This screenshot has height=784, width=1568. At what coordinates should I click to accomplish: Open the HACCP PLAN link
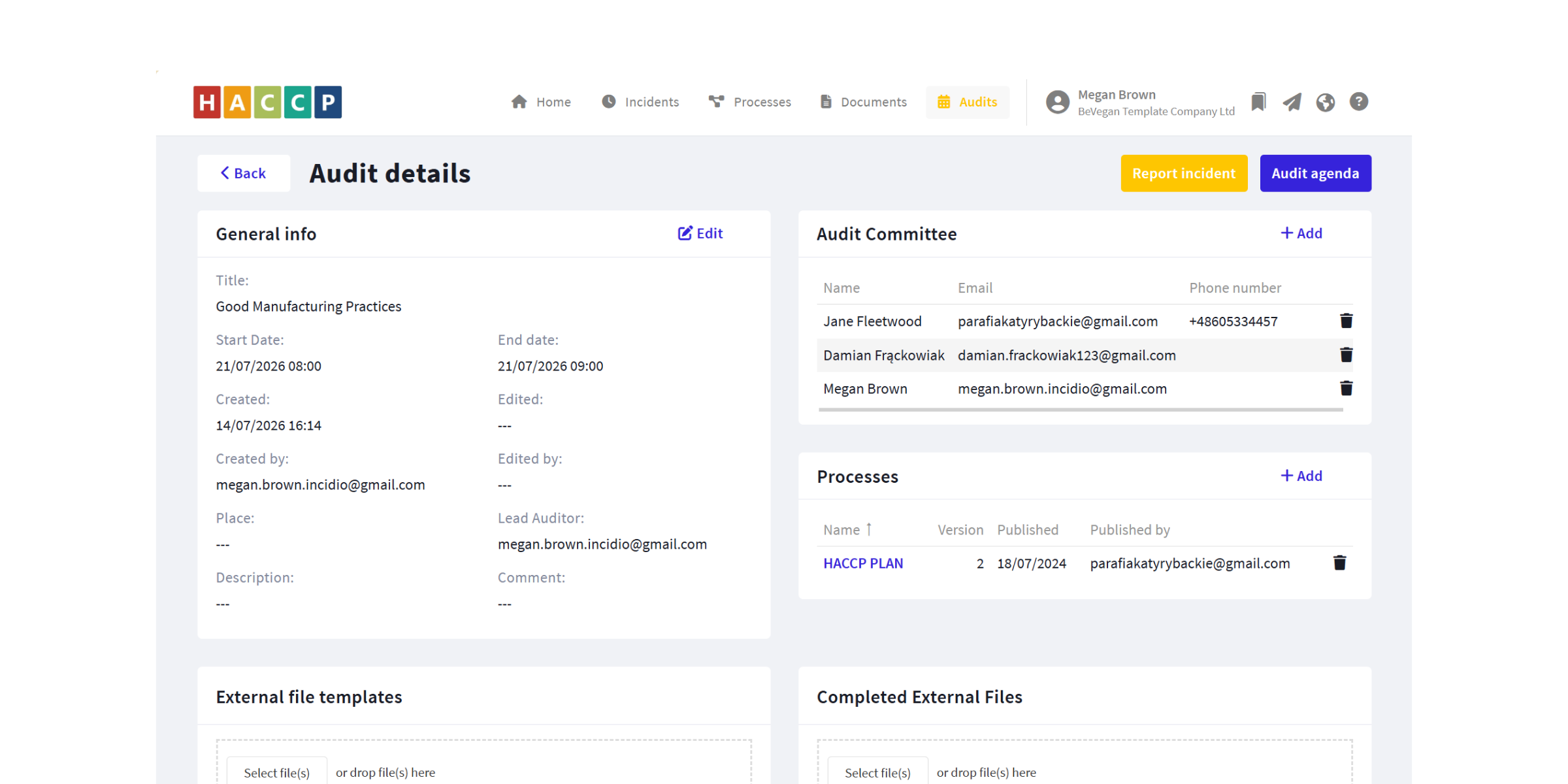(863, 563)
